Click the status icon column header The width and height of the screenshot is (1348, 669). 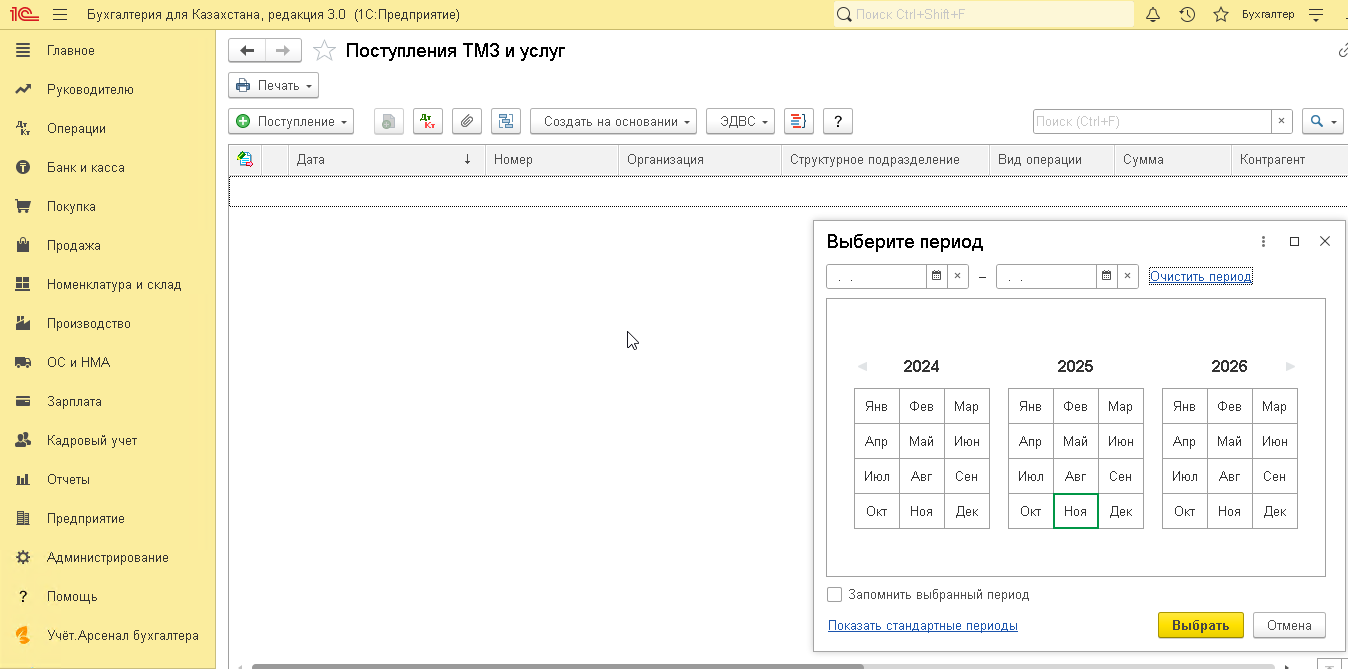(x=245, y=160)
